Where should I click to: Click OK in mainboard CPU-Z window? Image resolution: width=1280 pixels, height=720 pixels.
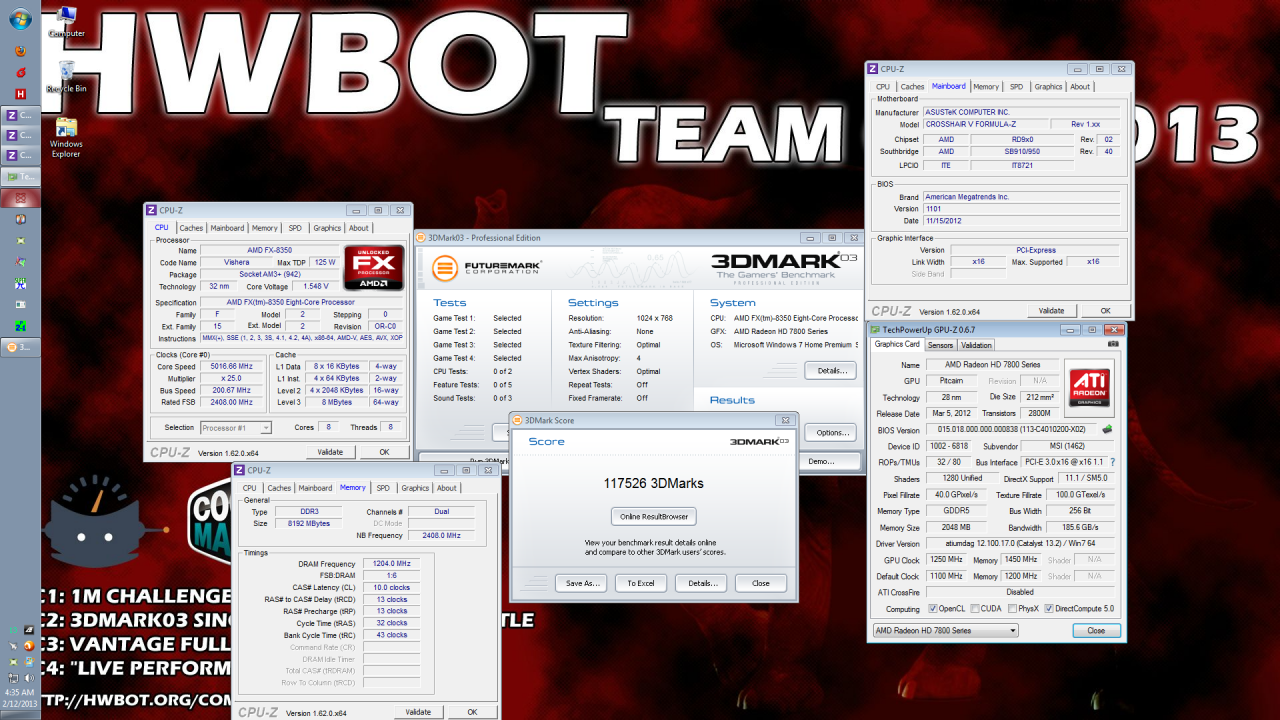point(1106,311)
